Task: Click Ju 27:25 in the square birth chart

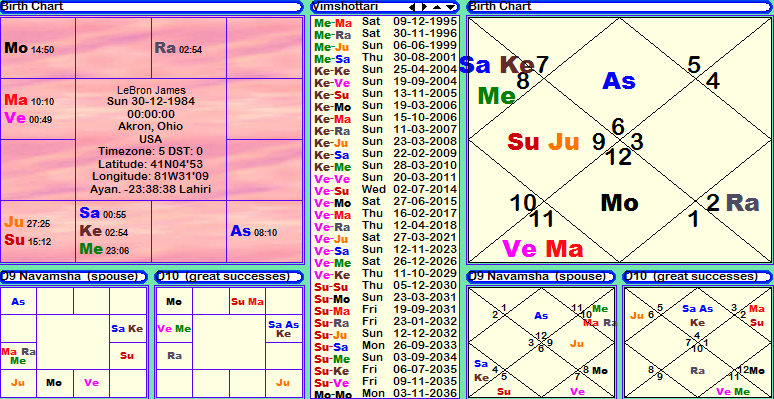Action: point(27,223)
